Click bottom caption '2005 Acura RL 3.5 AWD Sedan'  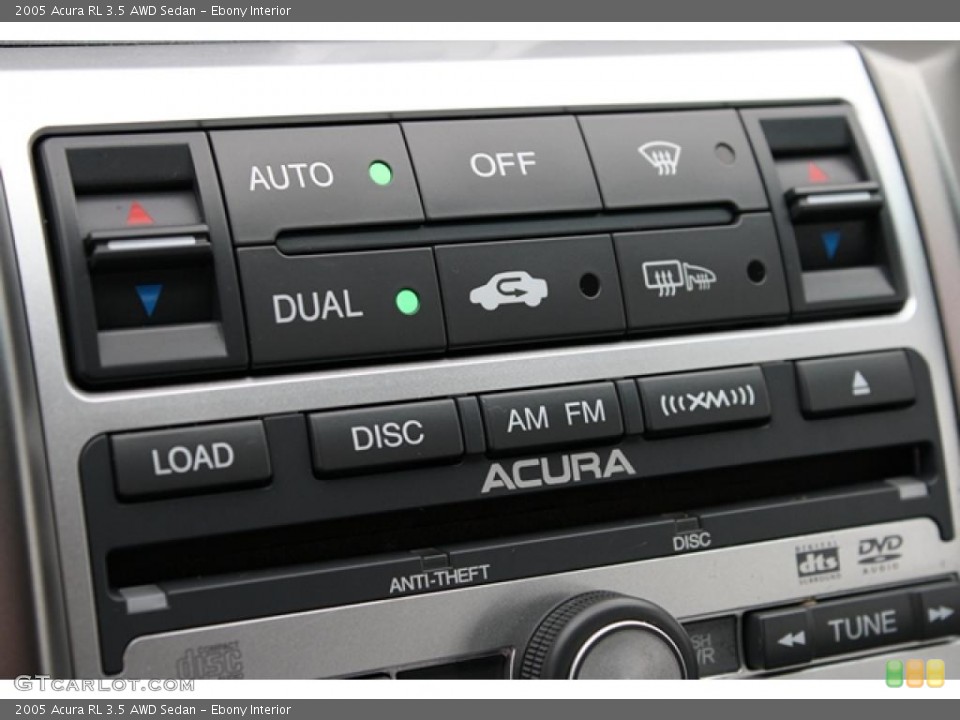click(x=105, y=710)
